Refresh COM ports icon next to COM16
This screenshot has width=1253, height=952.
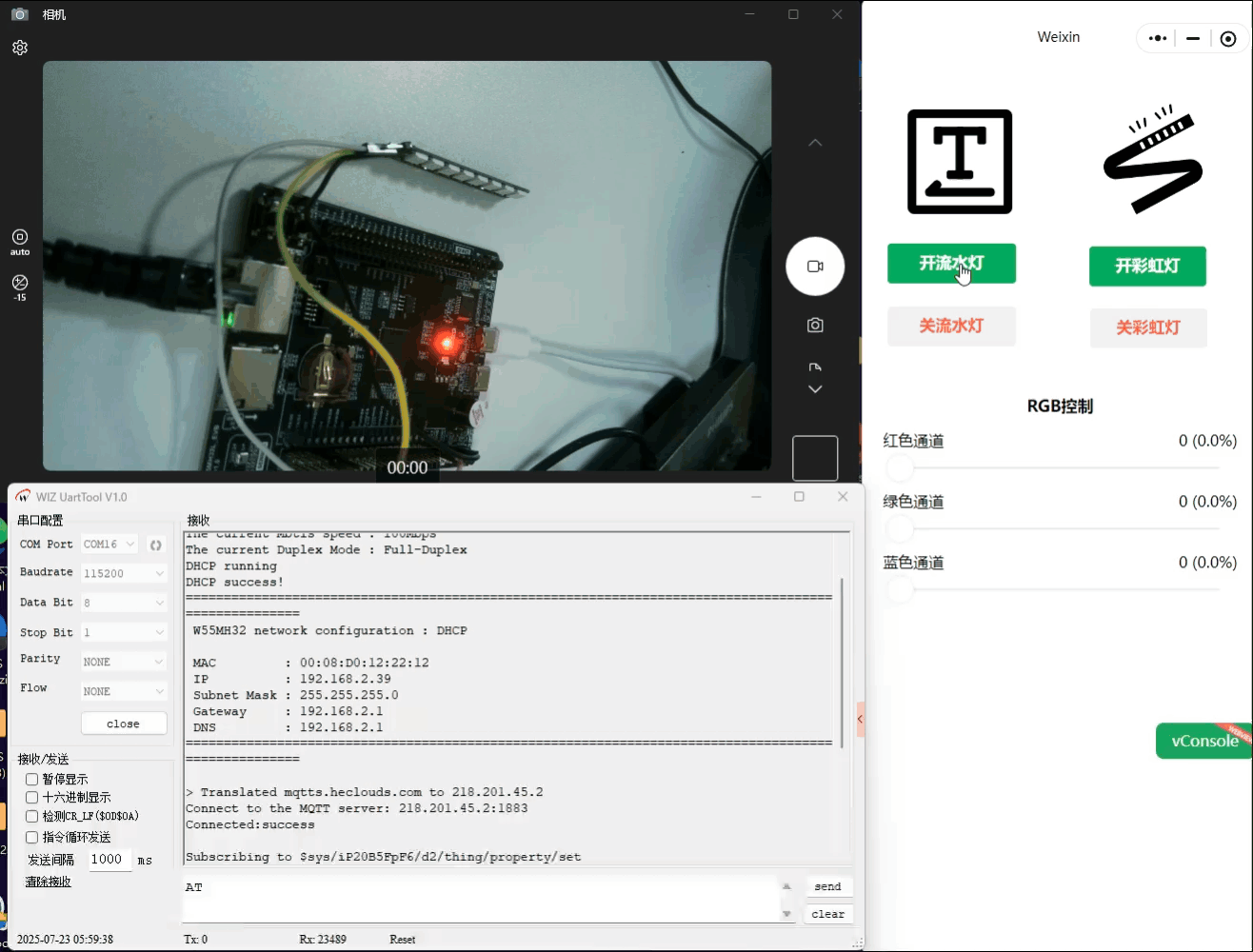pos(156,545)
